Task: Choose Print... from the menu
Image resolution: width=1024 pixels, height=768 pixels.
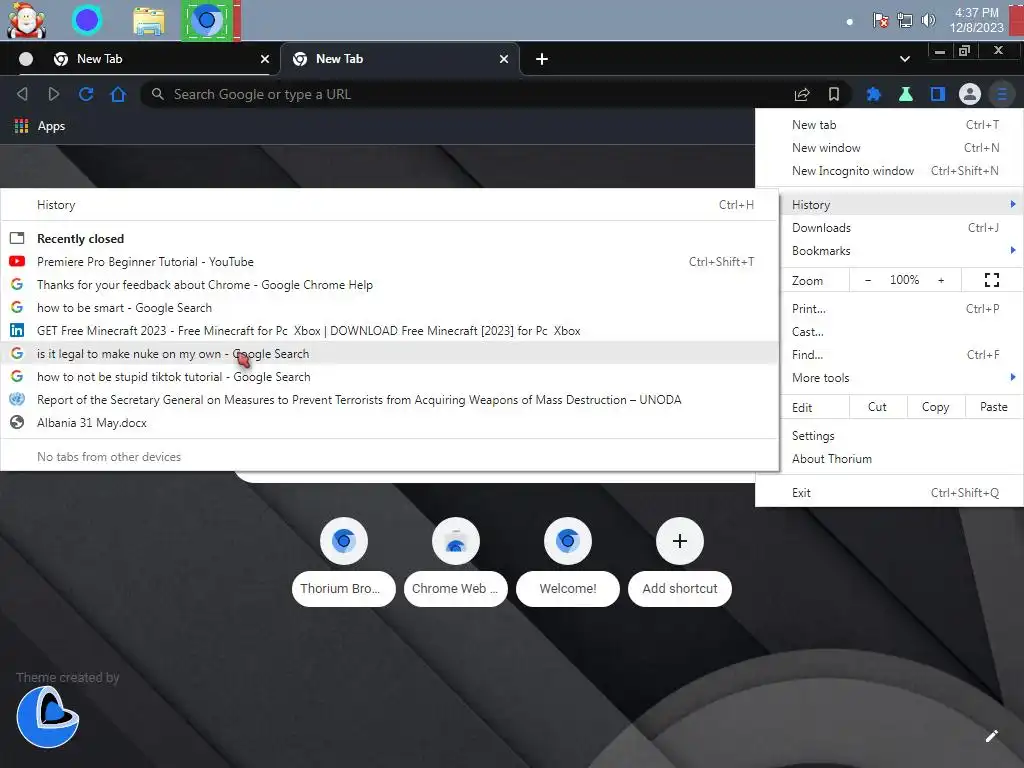Action: [x=902, y=308]
